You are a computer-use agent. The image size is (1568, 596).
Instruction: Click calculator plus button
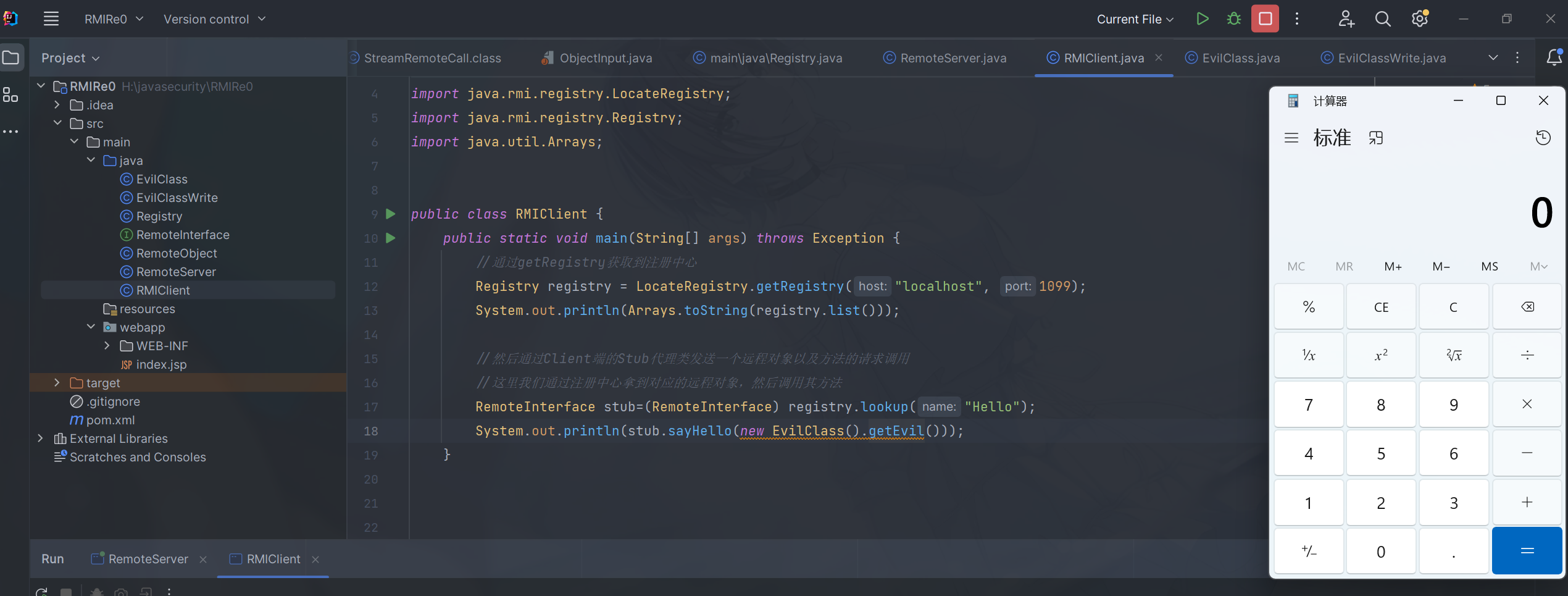coord(1527,502)
